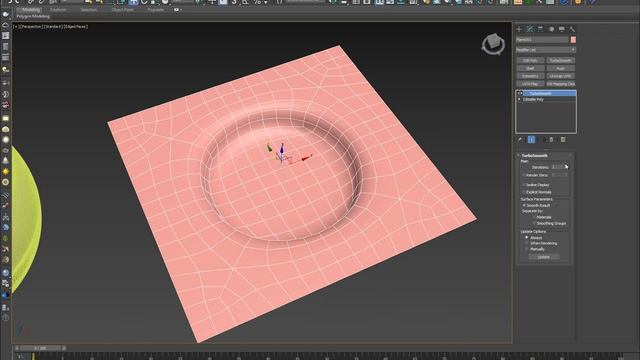The image size is (640, 360).
Task: Open the [Edged Faces] viewport menu
Action: pyautogui.click(x=76, y=27)
